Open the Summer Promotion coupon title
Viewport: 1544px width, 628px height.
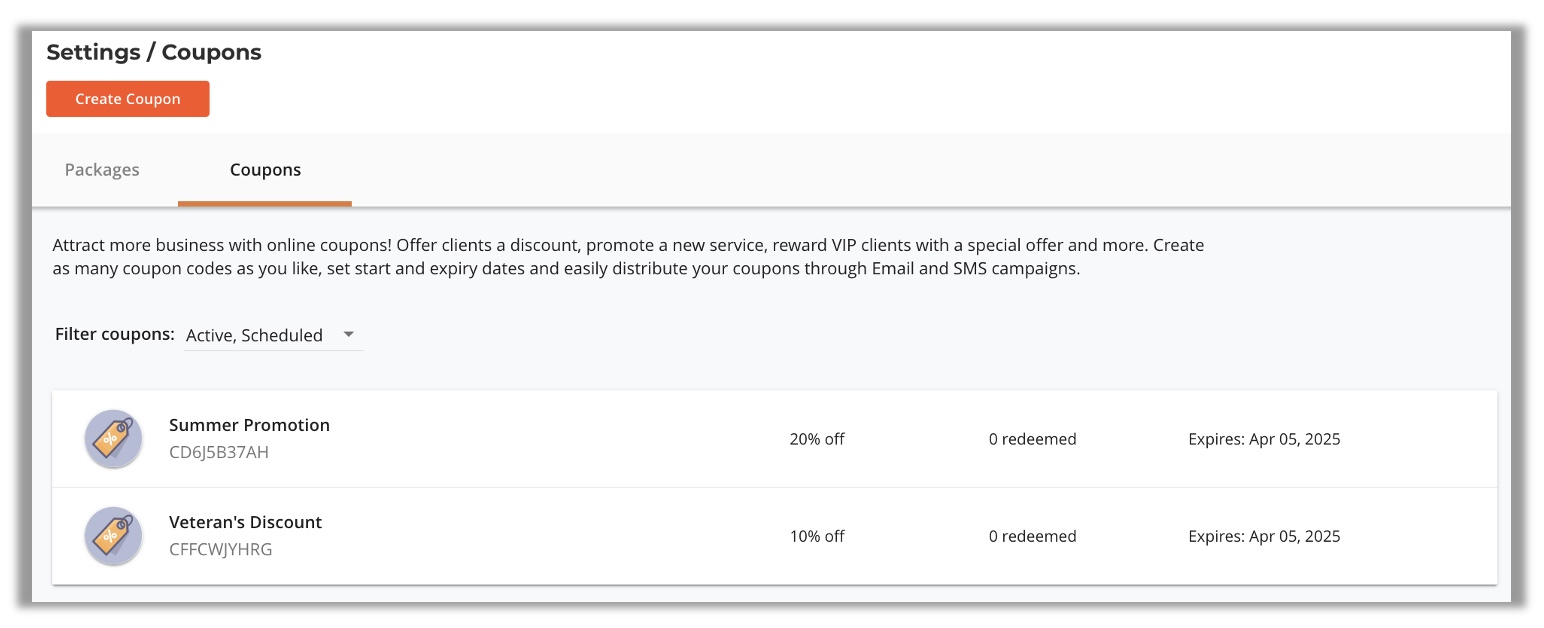point(249,425)
